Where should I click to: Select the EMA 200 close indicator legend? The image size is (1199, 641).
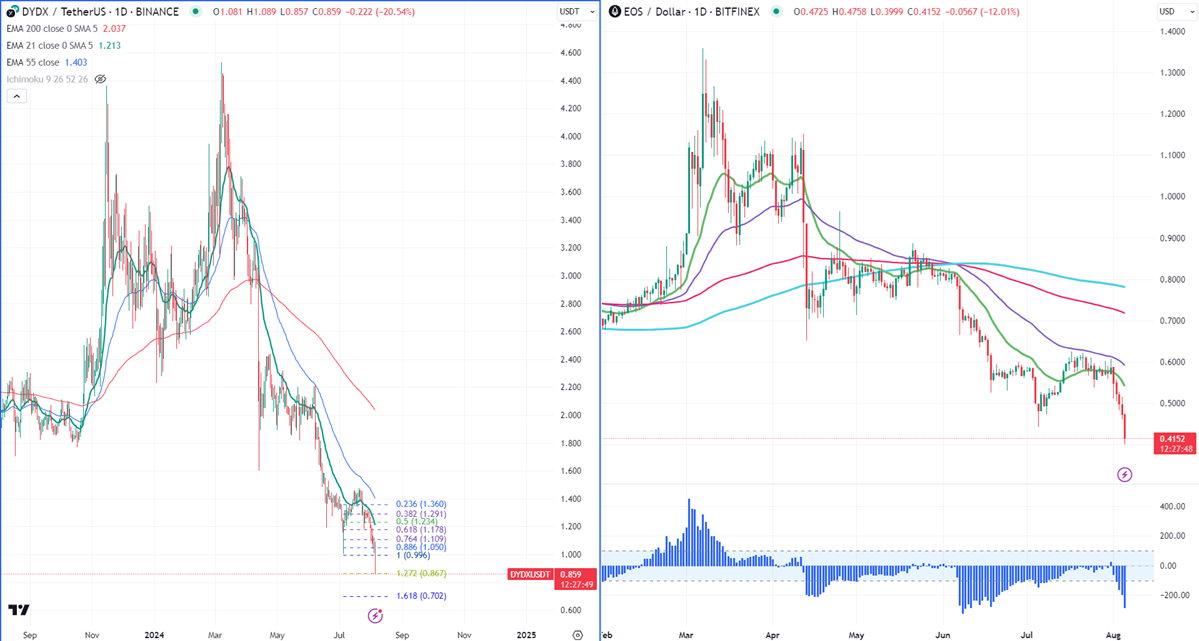54,28
